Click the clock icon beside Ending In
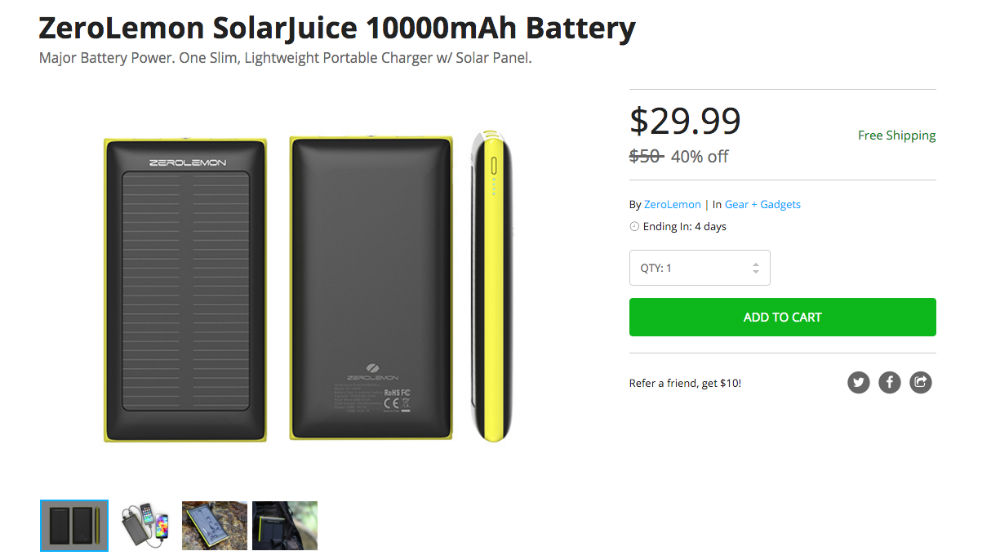 (634, 227)
